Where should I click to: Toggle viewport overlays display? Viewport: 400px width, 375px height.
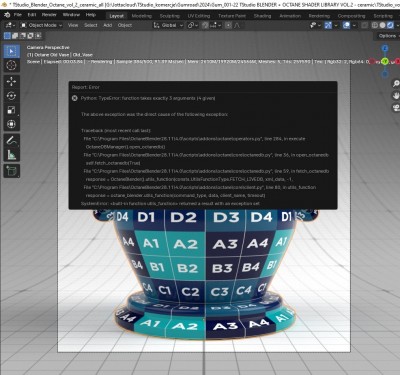[347, 25]
